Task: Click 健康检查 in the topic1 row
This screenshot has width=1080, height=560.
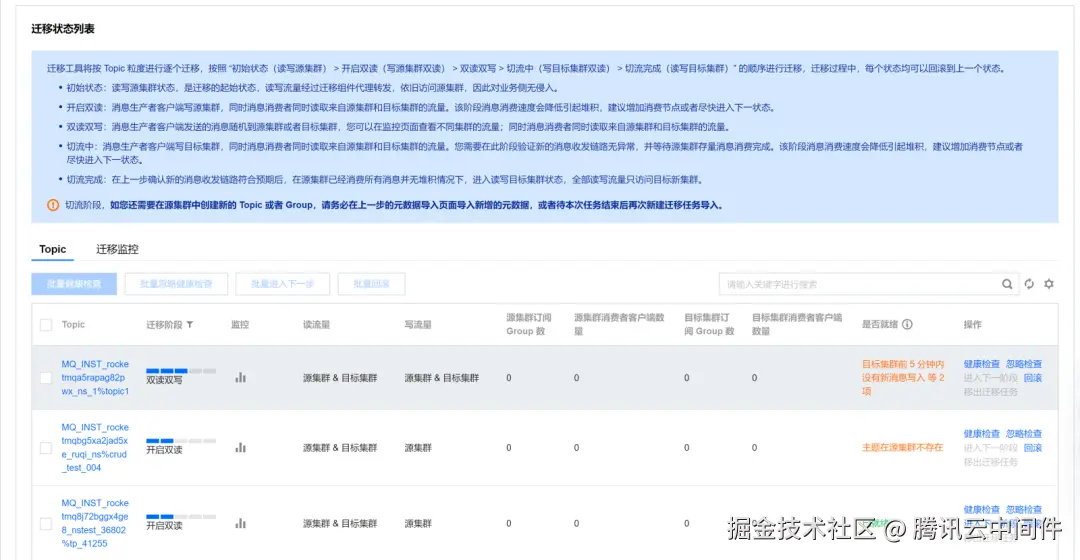Action: [982, 364]
